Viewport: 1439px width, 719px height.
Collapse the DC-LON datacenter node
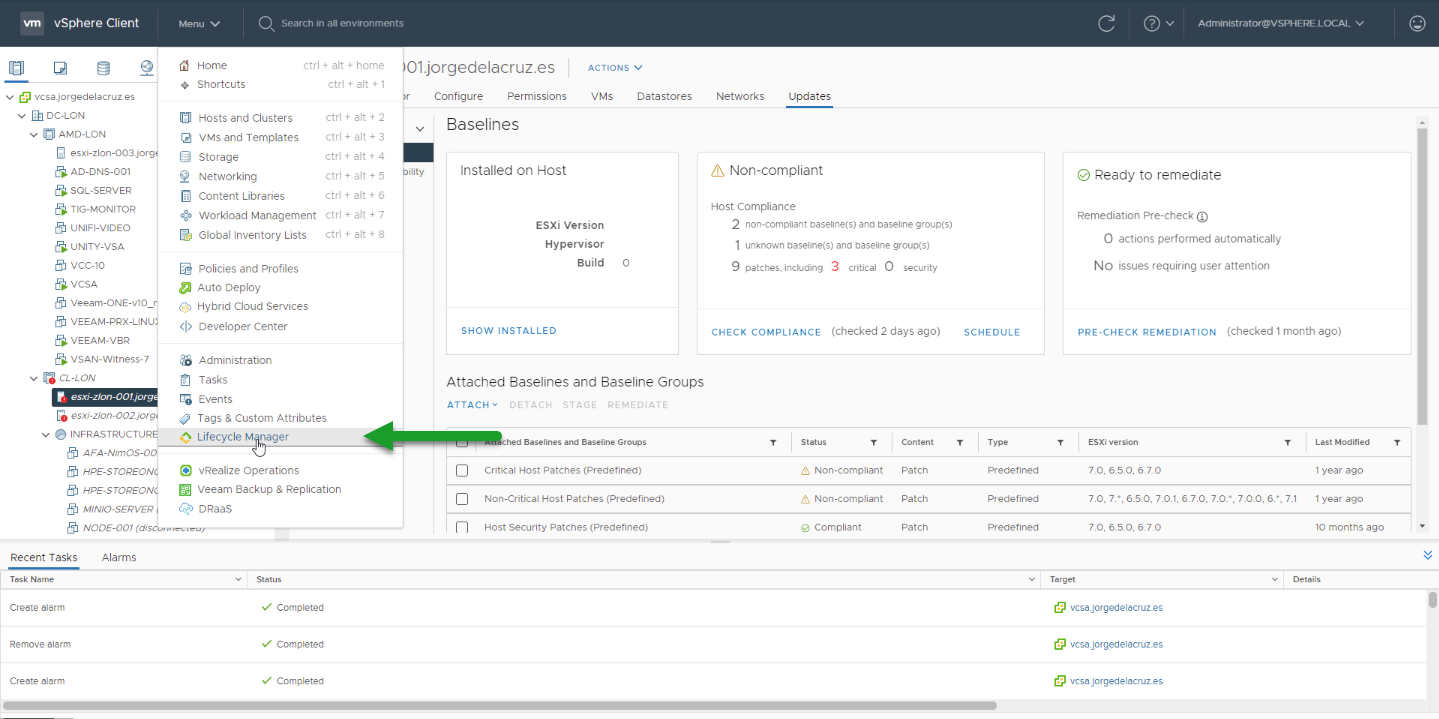[22, 115]
